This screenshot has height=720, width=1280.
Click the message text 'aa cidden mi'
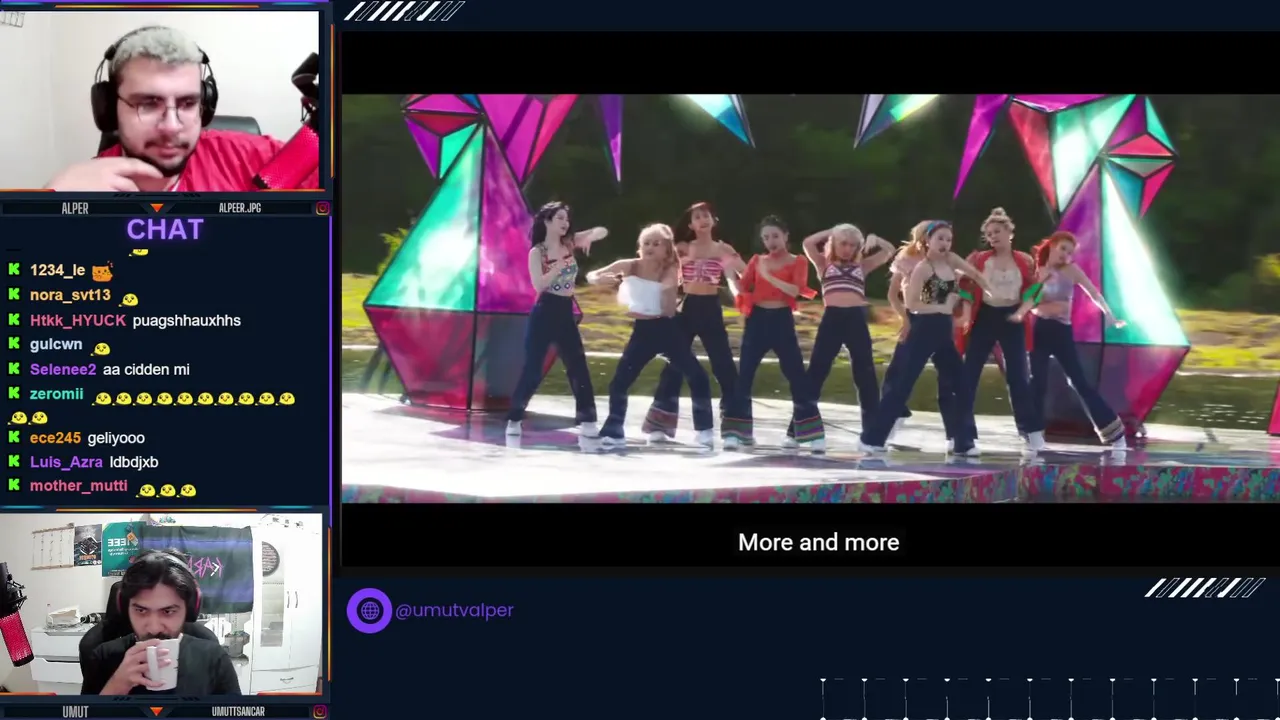click(146, 369)
